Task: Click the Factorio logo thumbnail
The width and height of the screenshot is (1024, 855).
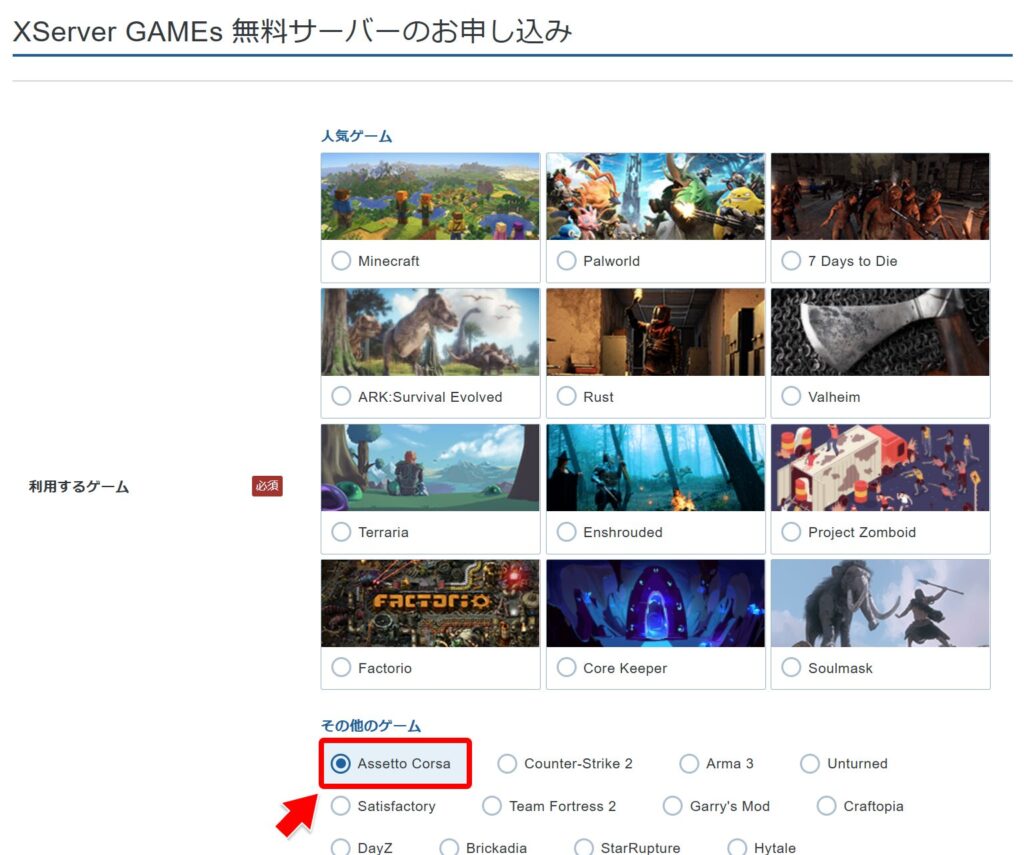Action: [x=430, y=603]
